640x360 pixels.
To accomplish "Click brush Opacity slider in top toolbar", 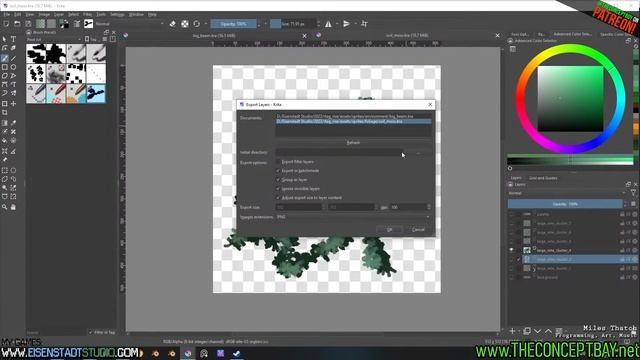I will click(x=233, y=24).
